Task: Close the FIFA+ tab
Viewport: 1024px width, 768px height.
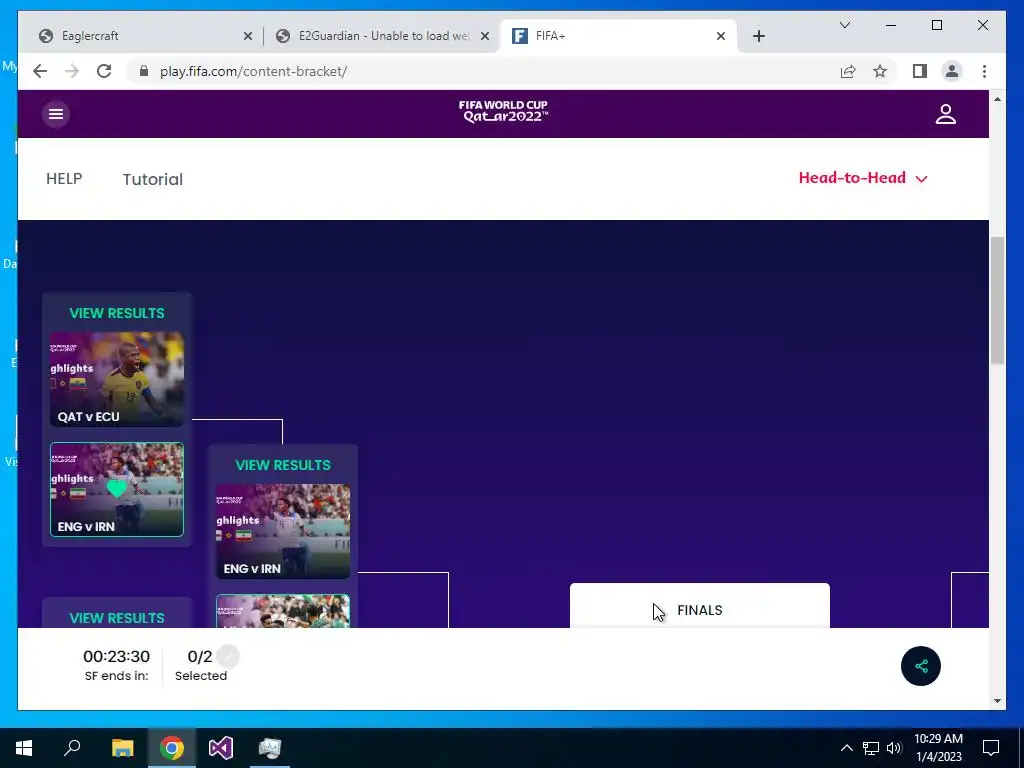Action: coord(721,36)
